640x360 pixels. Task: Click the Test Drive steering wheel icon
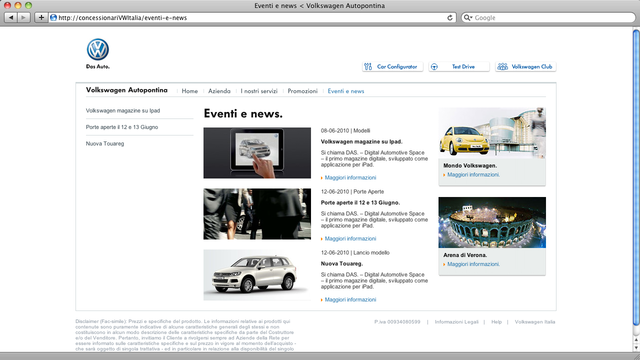pyautogui.click(x=434, y=67)
